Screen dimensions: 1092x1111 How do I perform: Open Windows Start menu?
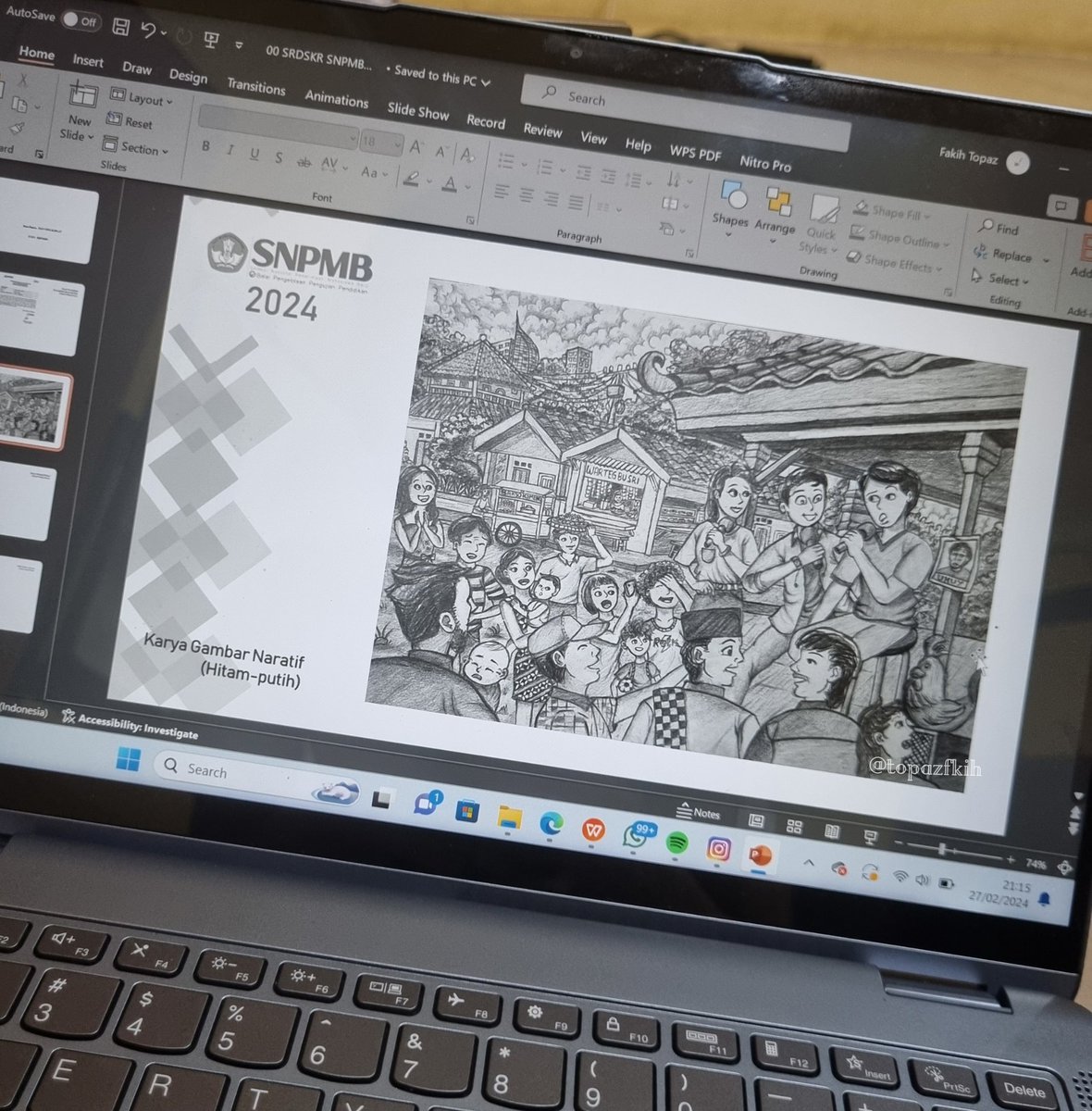pyautogui.click(x=128, y=760)
